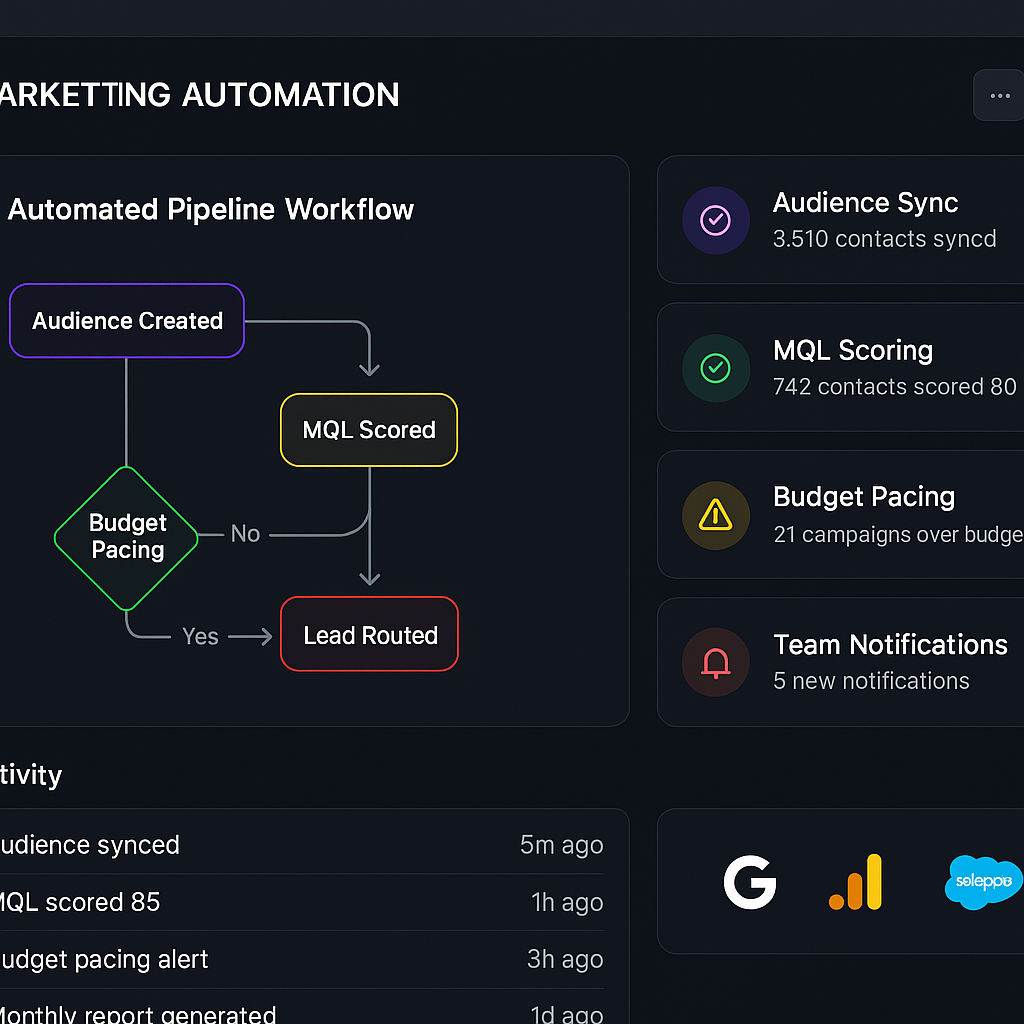Open the Audience Sync status card title
The height and width of the screenshot is (1024, 1024).
tap(865, 203)
